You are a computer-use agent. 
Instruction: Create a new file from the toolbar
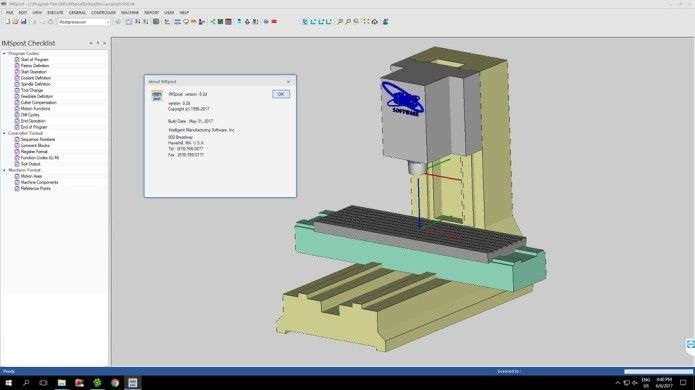[x=8, y=22]
